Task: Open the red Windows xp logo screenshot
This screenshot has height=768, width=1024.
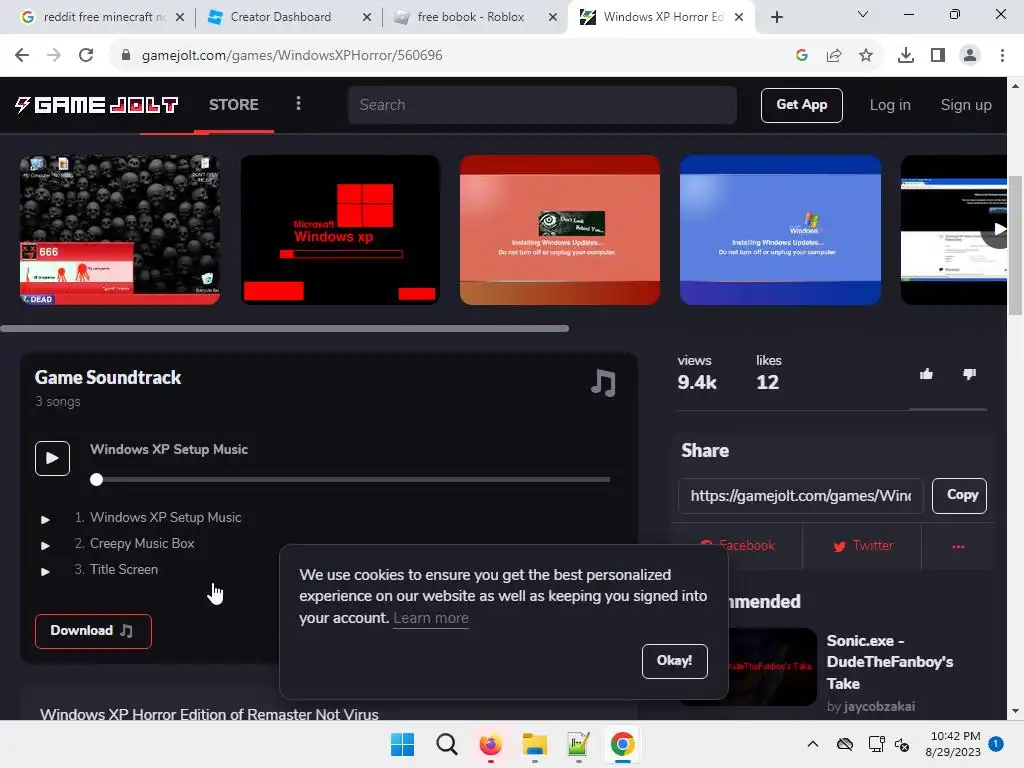Action: pos(340,230)
